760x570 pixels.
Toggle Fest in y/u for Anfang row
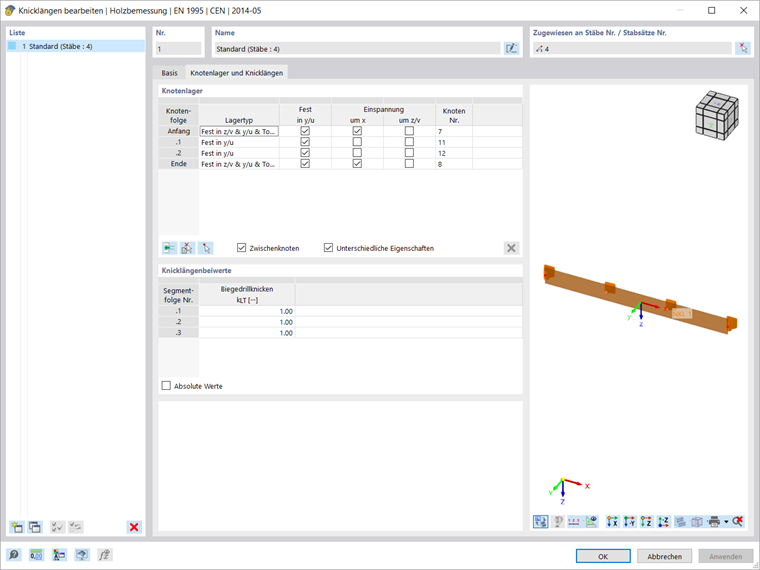pos(305,131)
